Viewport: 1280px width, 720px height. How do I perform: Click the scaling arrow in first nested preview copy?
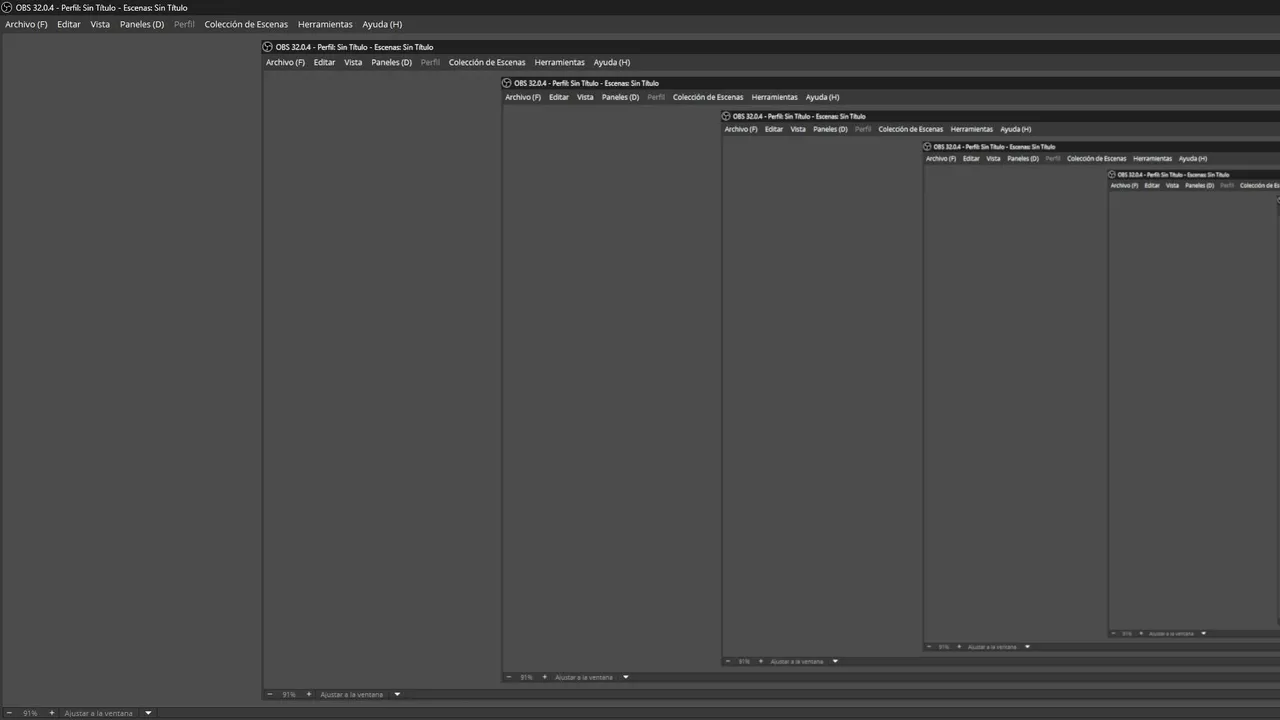click(x=397, y=694)
